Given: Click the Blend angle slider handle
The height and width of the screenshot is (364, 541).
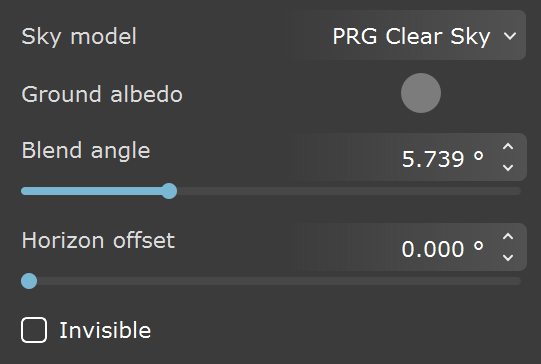Looking at the screenshot, I should point(169,191).
